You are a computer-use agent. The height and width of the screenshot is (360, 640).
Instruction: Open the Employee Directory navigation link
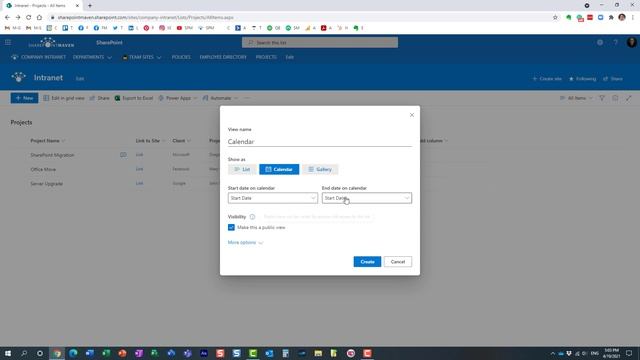[223, 57]
